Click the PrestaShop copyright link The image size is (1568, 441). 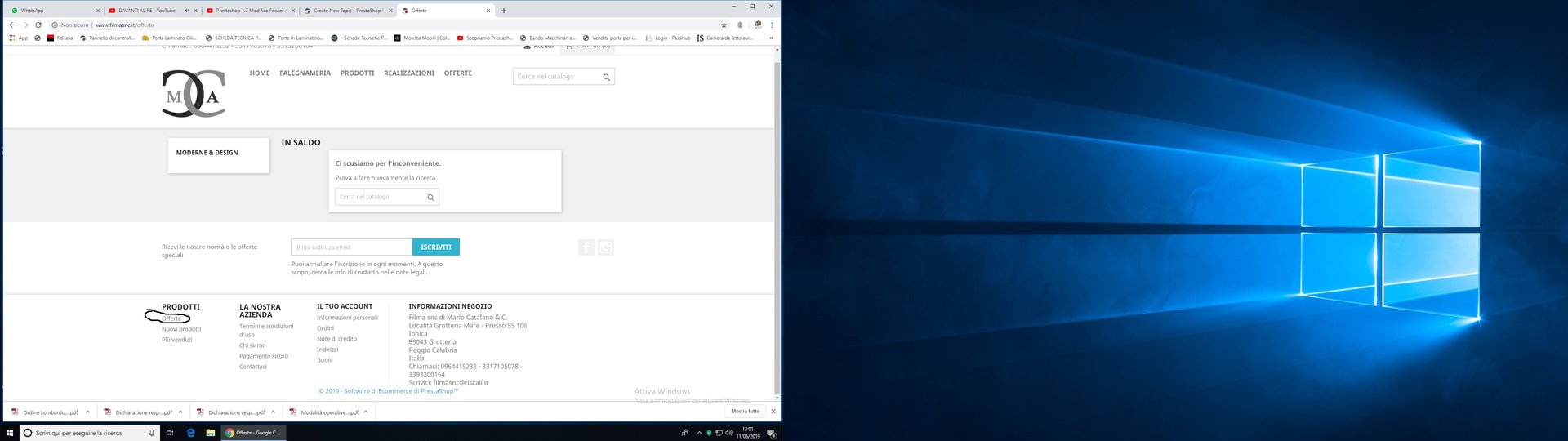click(x=389, y=391)
